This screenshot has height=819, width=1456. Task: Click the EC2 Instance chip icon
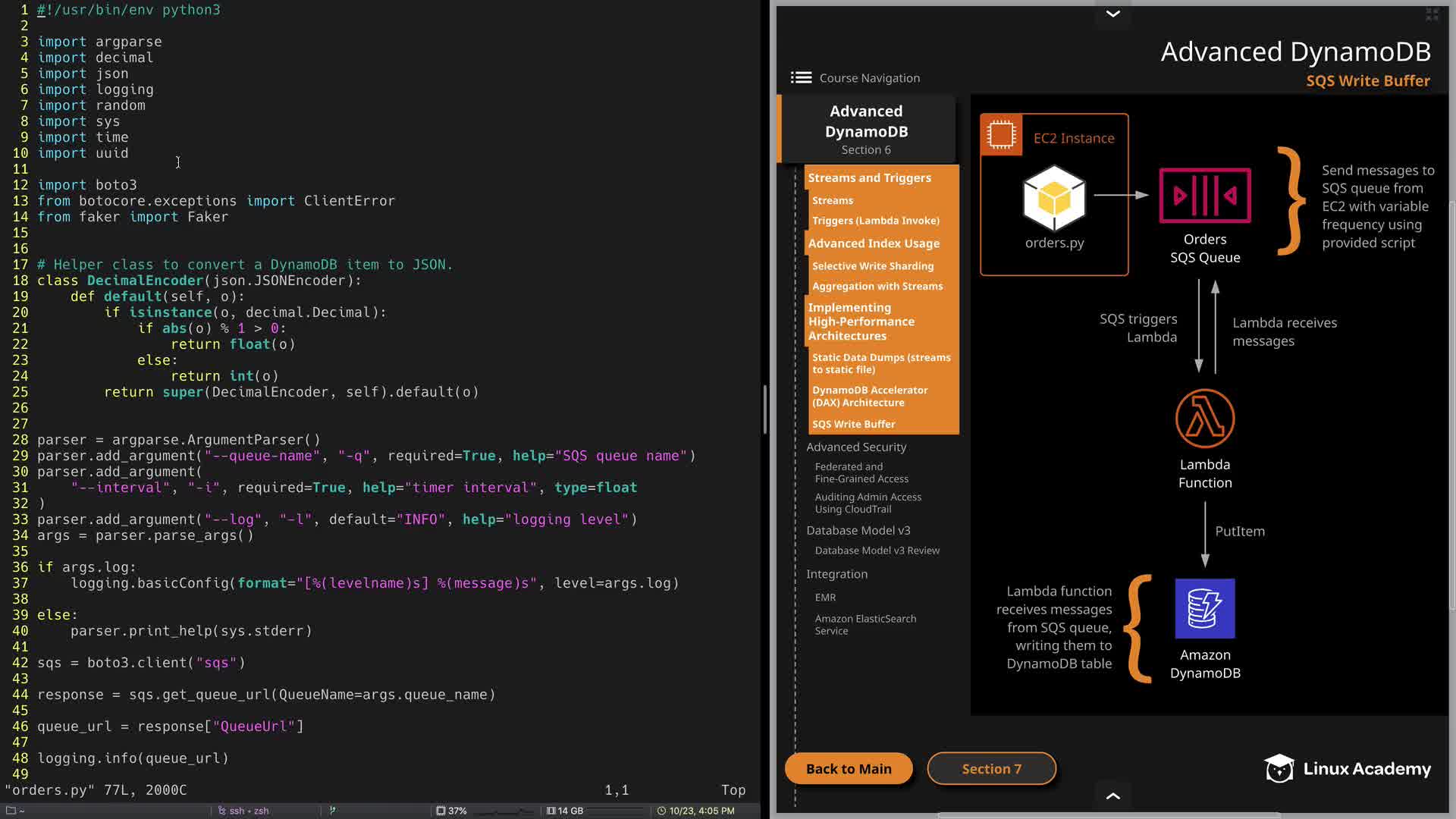[1001, 135]
